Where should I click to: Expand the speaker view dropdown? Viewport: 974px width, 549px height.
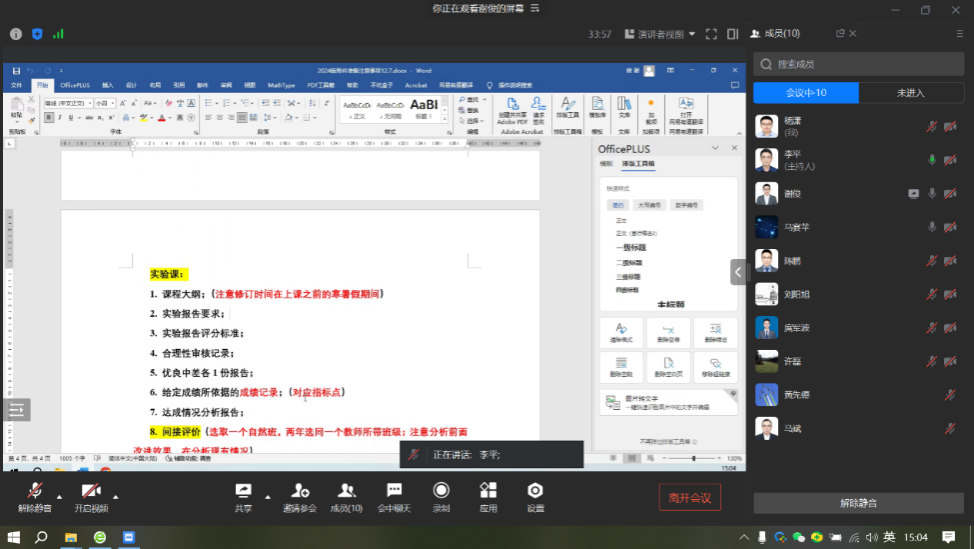pyautogui.click(x=660, y=34)
